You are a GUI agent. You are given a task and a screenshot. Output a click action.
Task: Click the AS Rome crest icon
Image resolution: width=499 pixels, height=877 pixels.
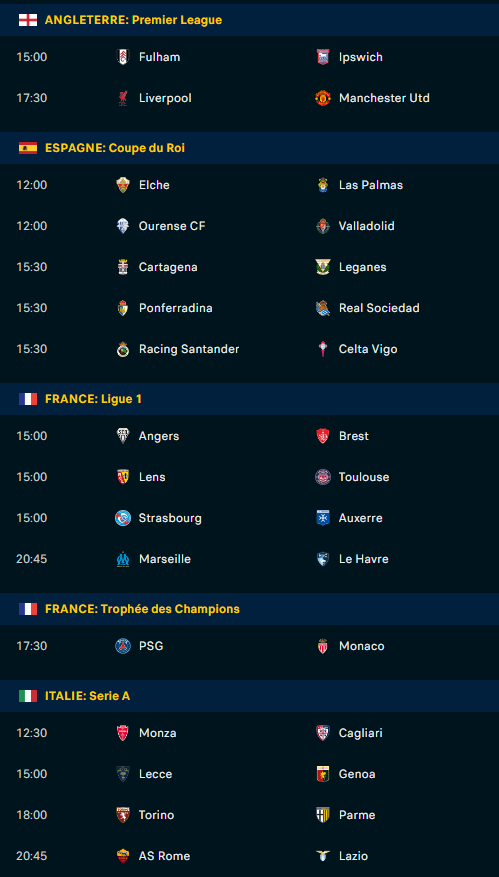pos(123,856)
